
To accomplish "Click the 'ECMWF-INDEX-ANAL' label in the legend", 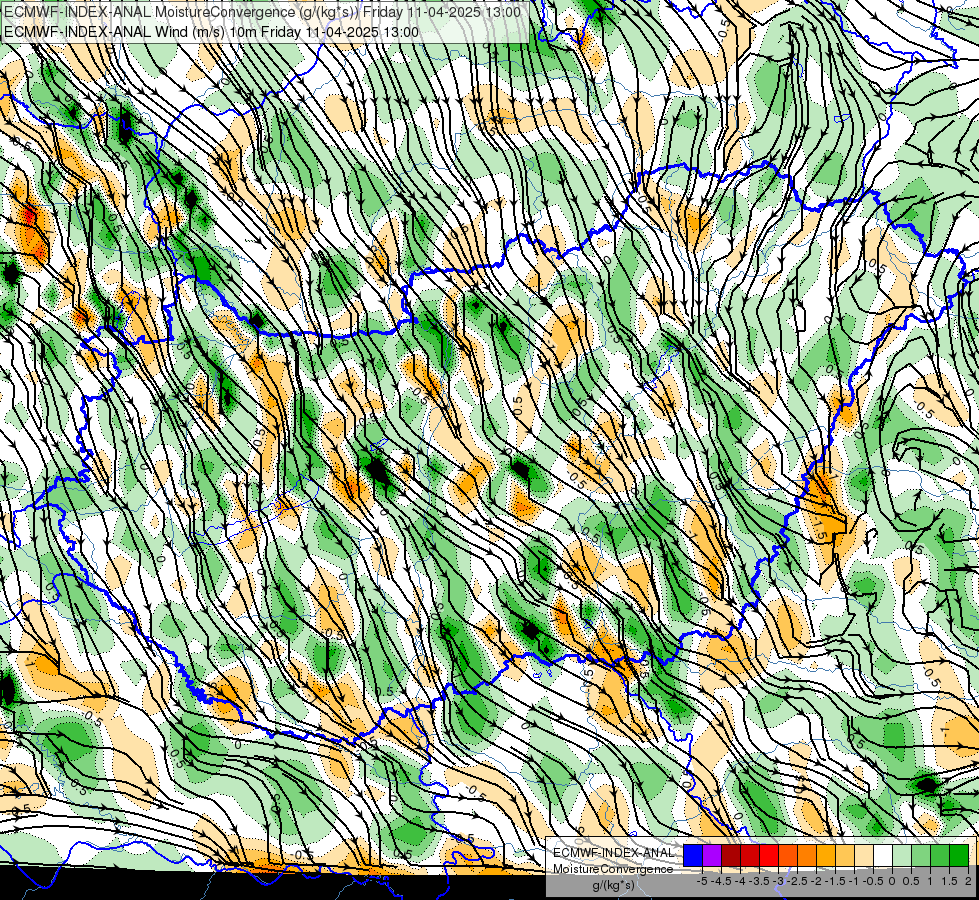I will pyautogui.click(x=613, y=853).
